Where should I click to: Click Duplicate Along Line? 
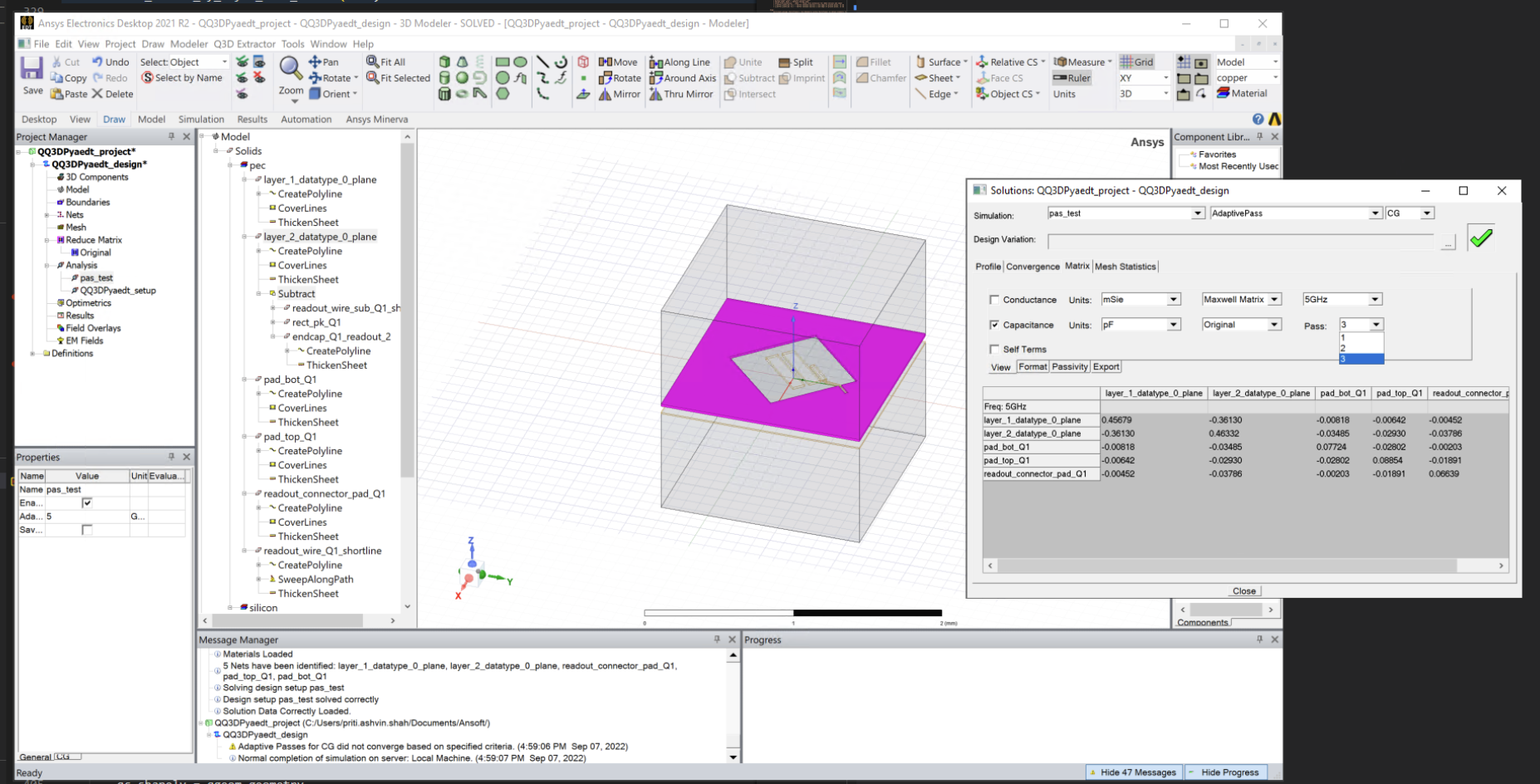coord(679,61)
